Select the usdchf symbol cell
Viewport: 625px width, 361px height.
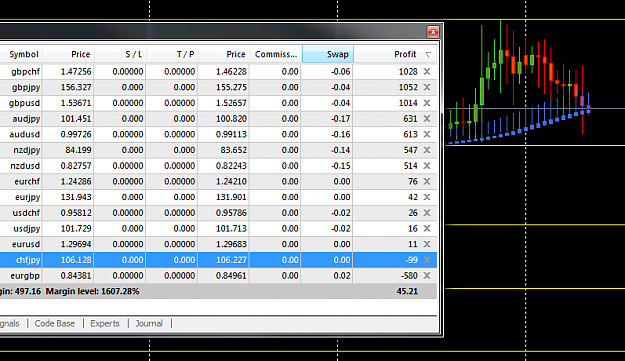pos(26,213)
